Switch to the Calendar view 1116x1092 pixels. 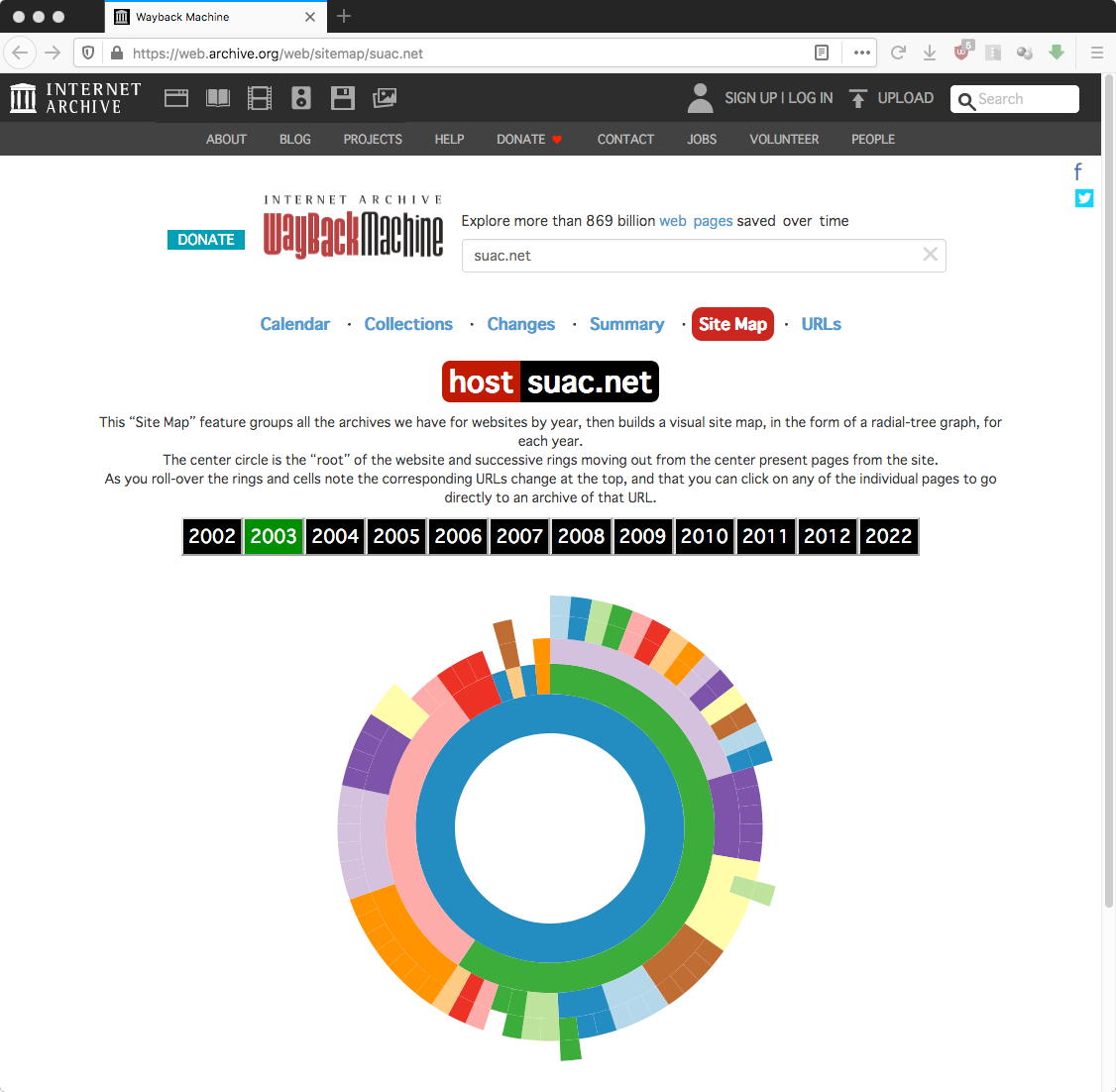coord(294,324)
